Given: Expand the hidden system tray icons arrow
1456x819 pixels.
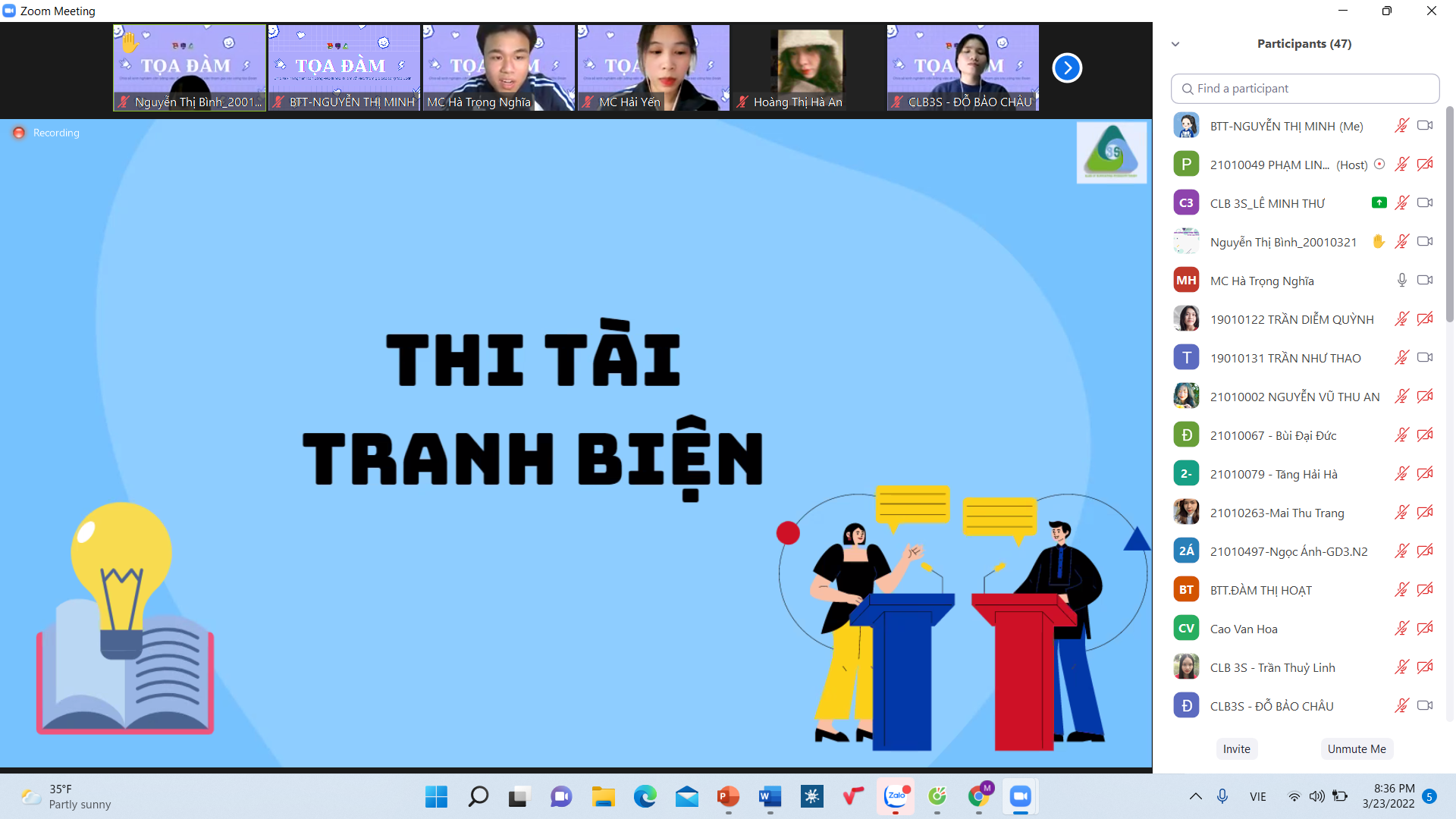Looking at the screenshot, I should [x=1195, y=796].
